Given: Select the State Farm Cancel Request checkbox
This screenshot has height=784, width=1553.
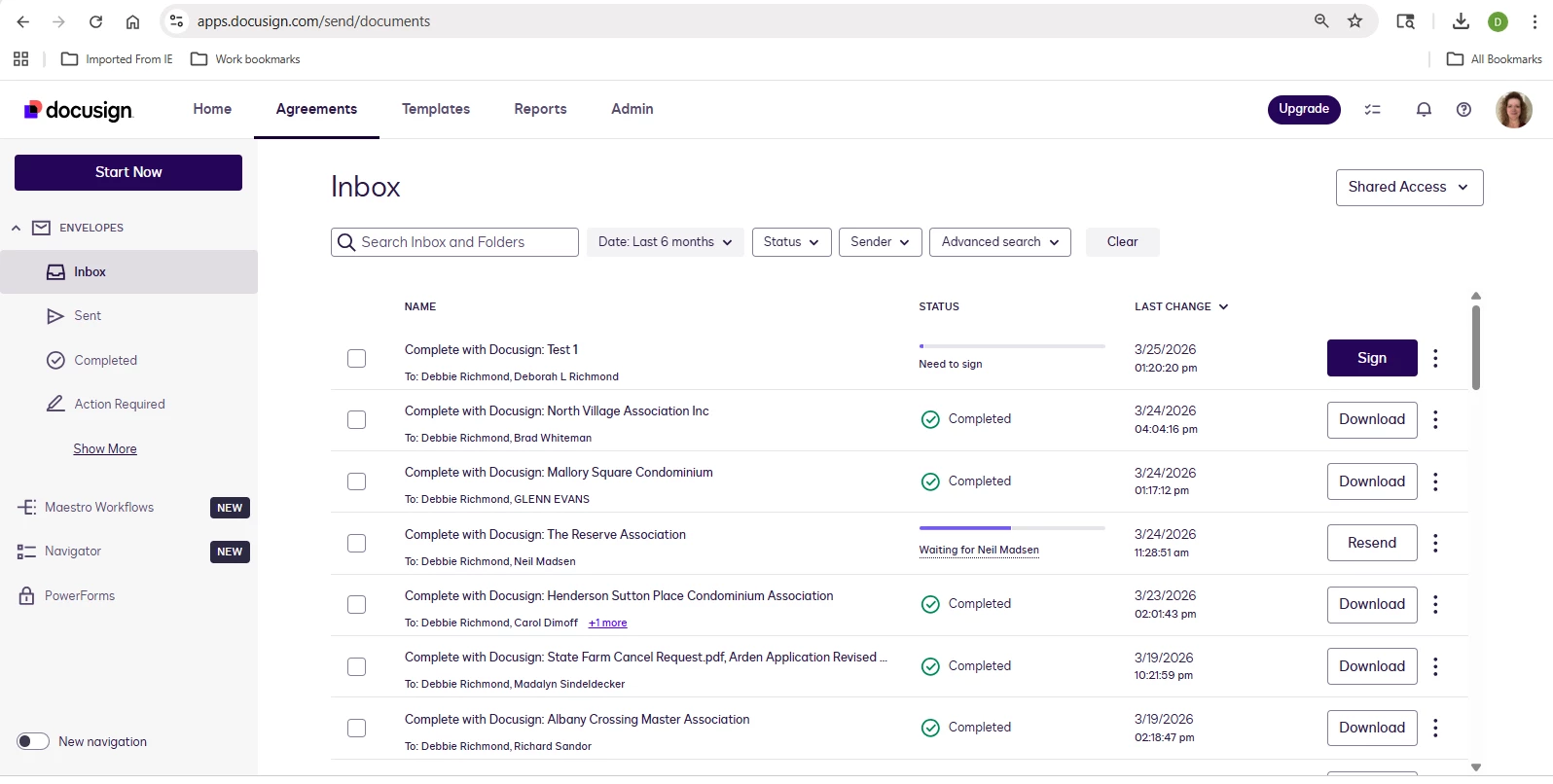Looking at the screenshot, I should (357, 666).
